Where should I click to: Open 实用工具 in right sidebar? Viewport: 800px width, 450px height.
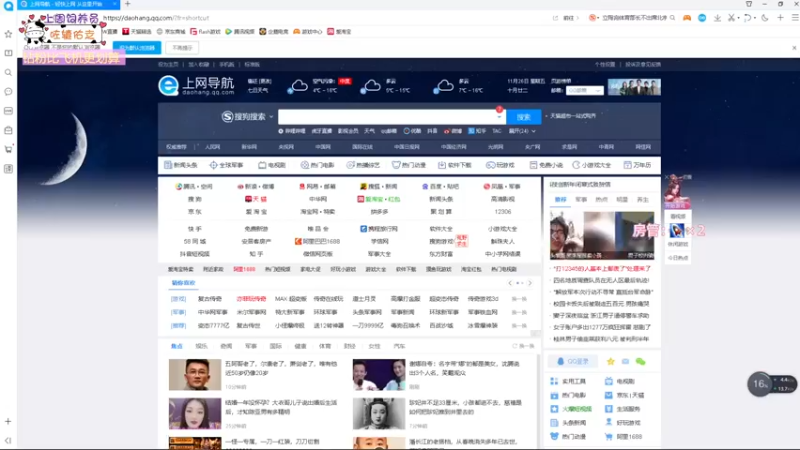pos(568,381)
